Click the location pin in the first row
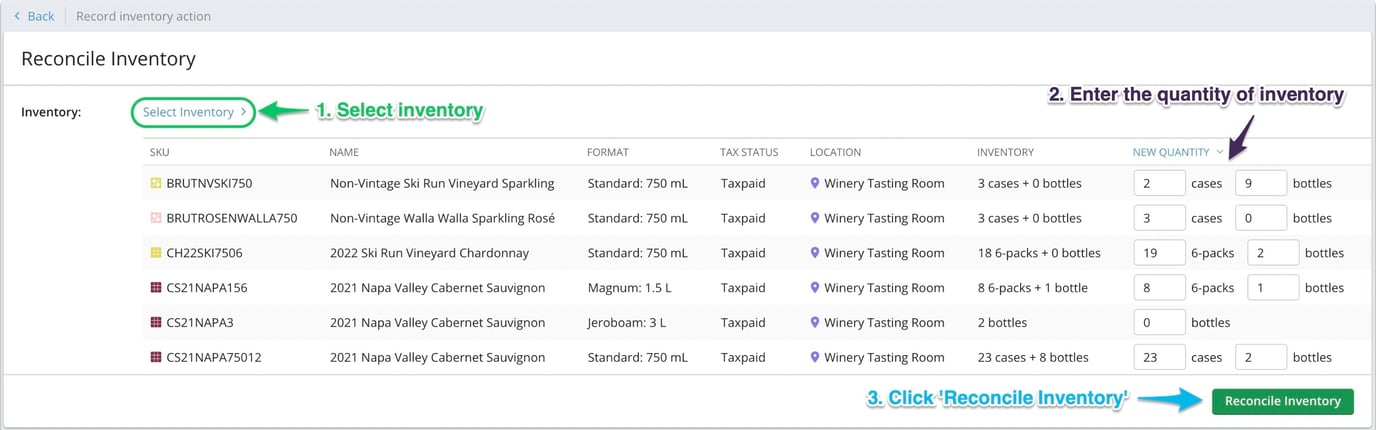1376x430 pixels. coord(815,183)
